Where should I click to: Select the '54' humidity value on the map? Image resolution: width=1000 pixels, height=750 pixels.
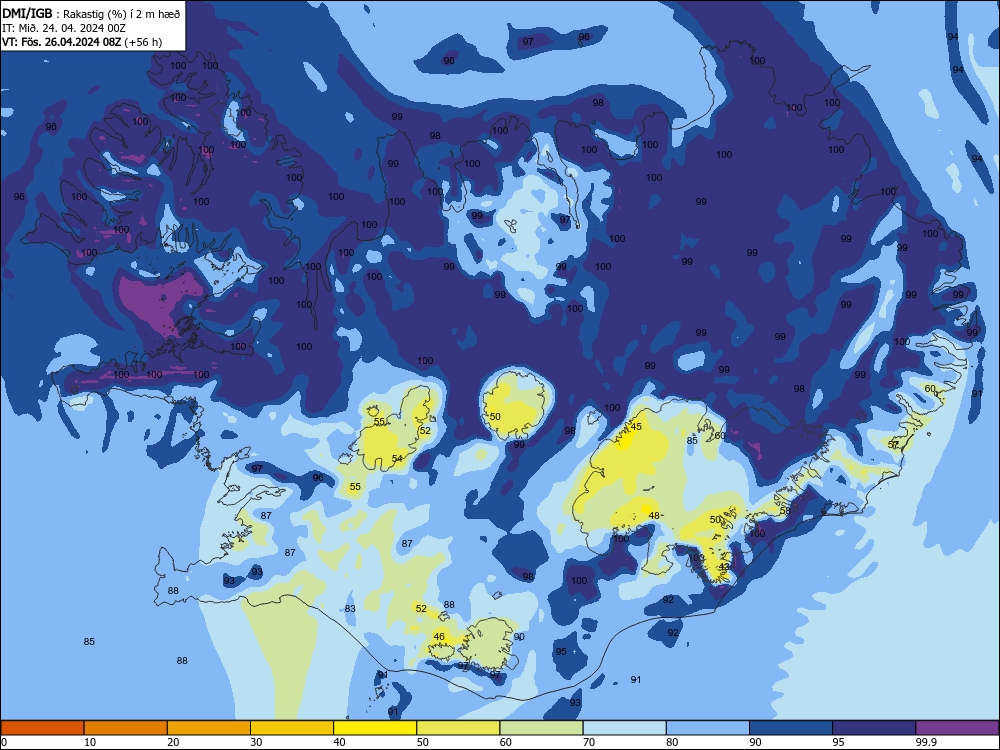(397, 459)
